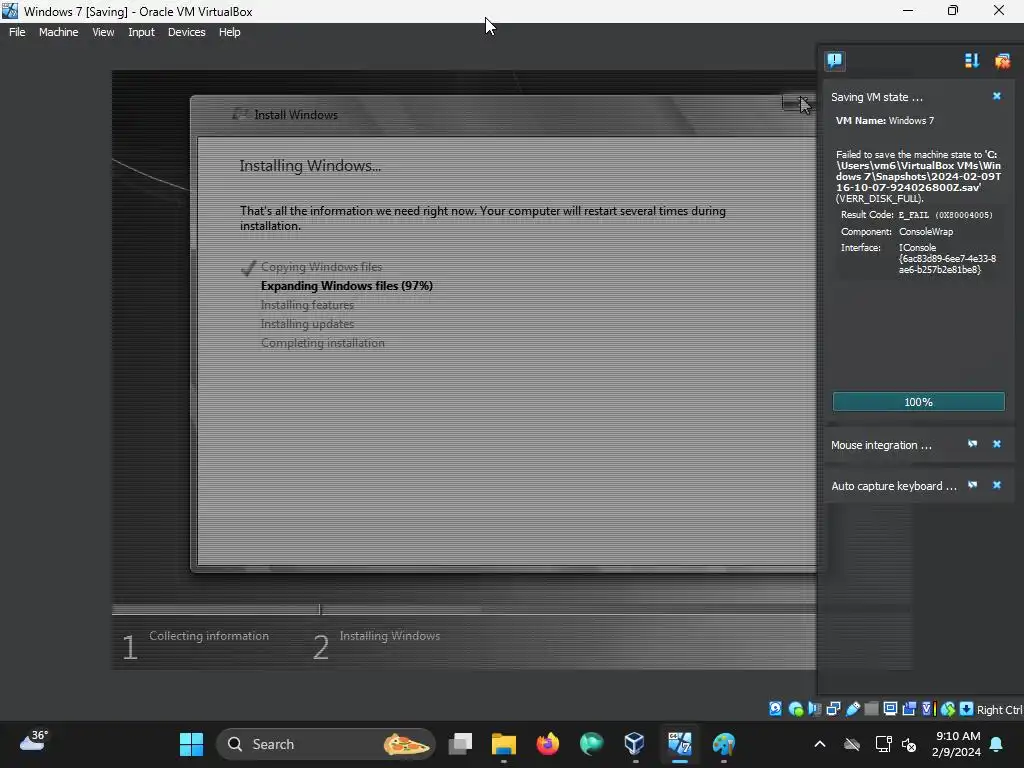Screen dimensions: 1024x768
Task: Expand the Mouse integration notification
Action: pyautogui.click(x=881, y=445)
